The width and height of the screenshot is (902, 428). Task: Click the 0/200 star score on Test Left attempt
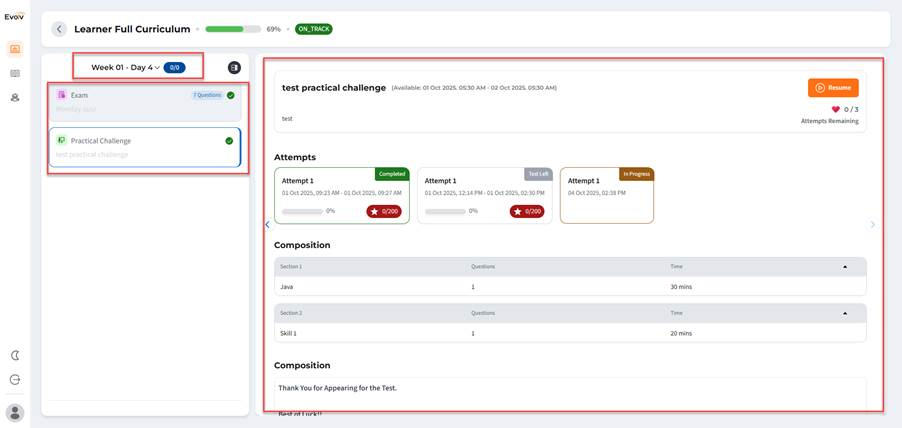pos(527,212)
